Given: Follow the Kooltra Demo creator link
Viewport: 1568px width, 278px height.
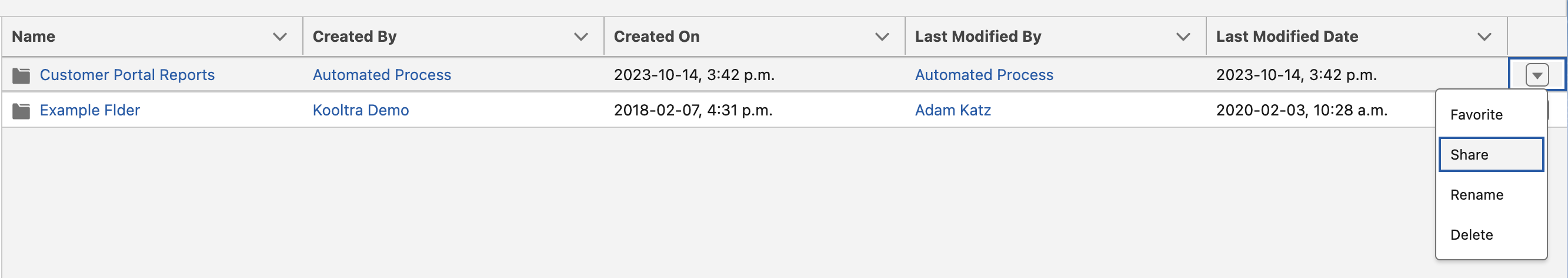Looking at the screenshot, I should (361, 110).
